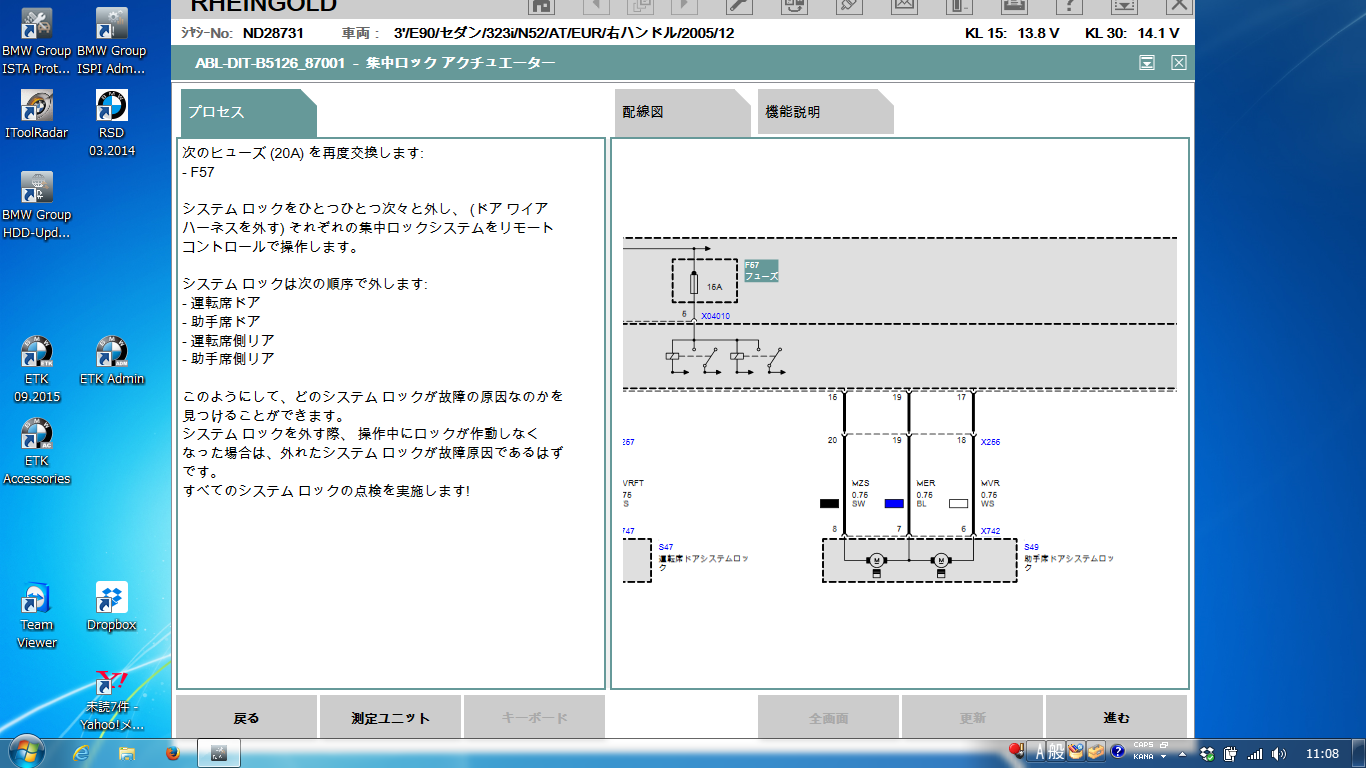Click the KL 30: 14.1 V voltage readout
1366x768 pixels.
[1132, 33]
